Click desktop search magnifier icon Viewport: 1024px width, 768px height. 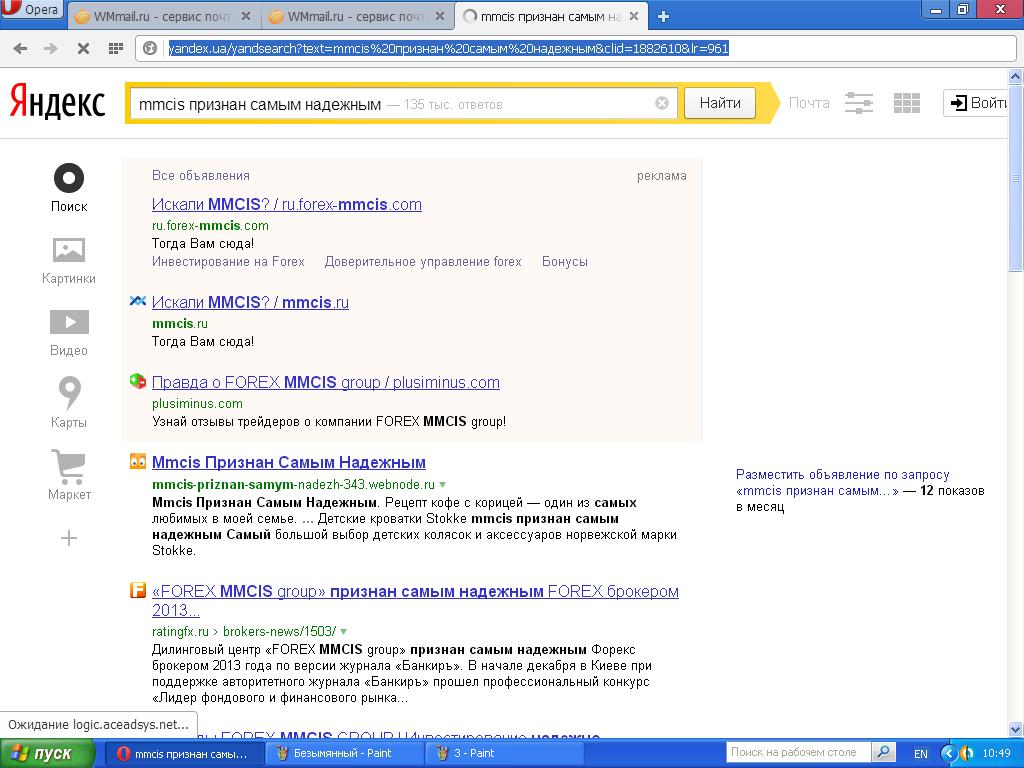pyautogui.click(x=883, y=752)
